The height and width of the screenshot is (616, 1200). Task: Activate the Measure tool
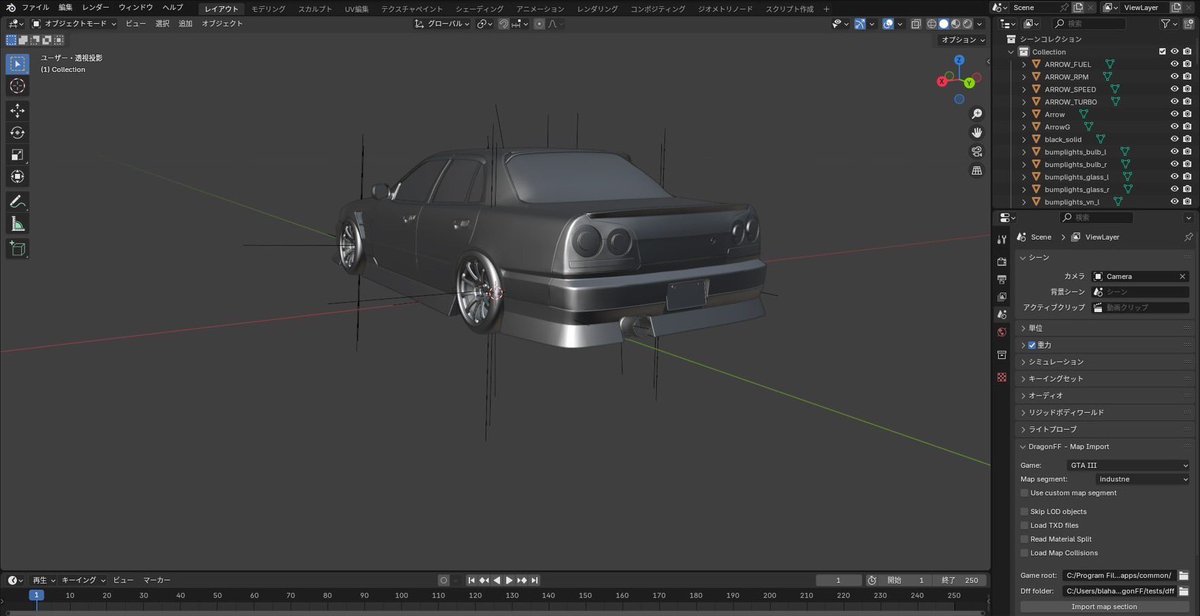coord(17,223)
